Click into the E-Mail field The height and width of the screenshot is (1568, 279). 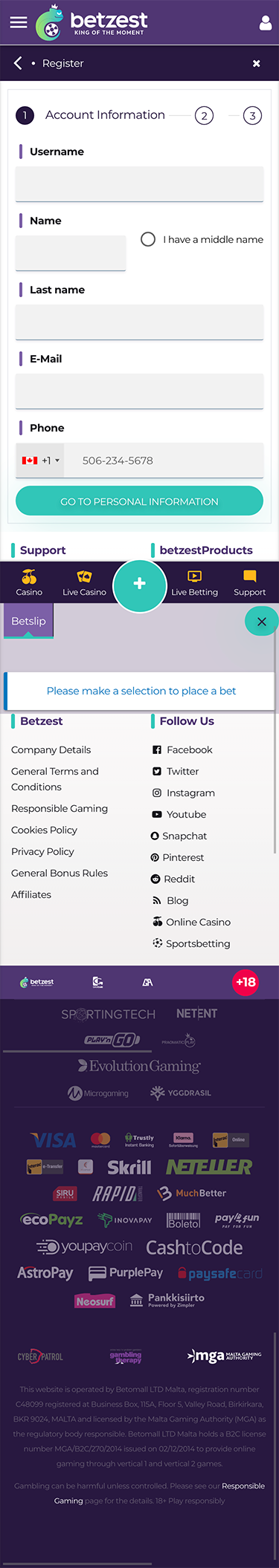[x=139, y=391]
